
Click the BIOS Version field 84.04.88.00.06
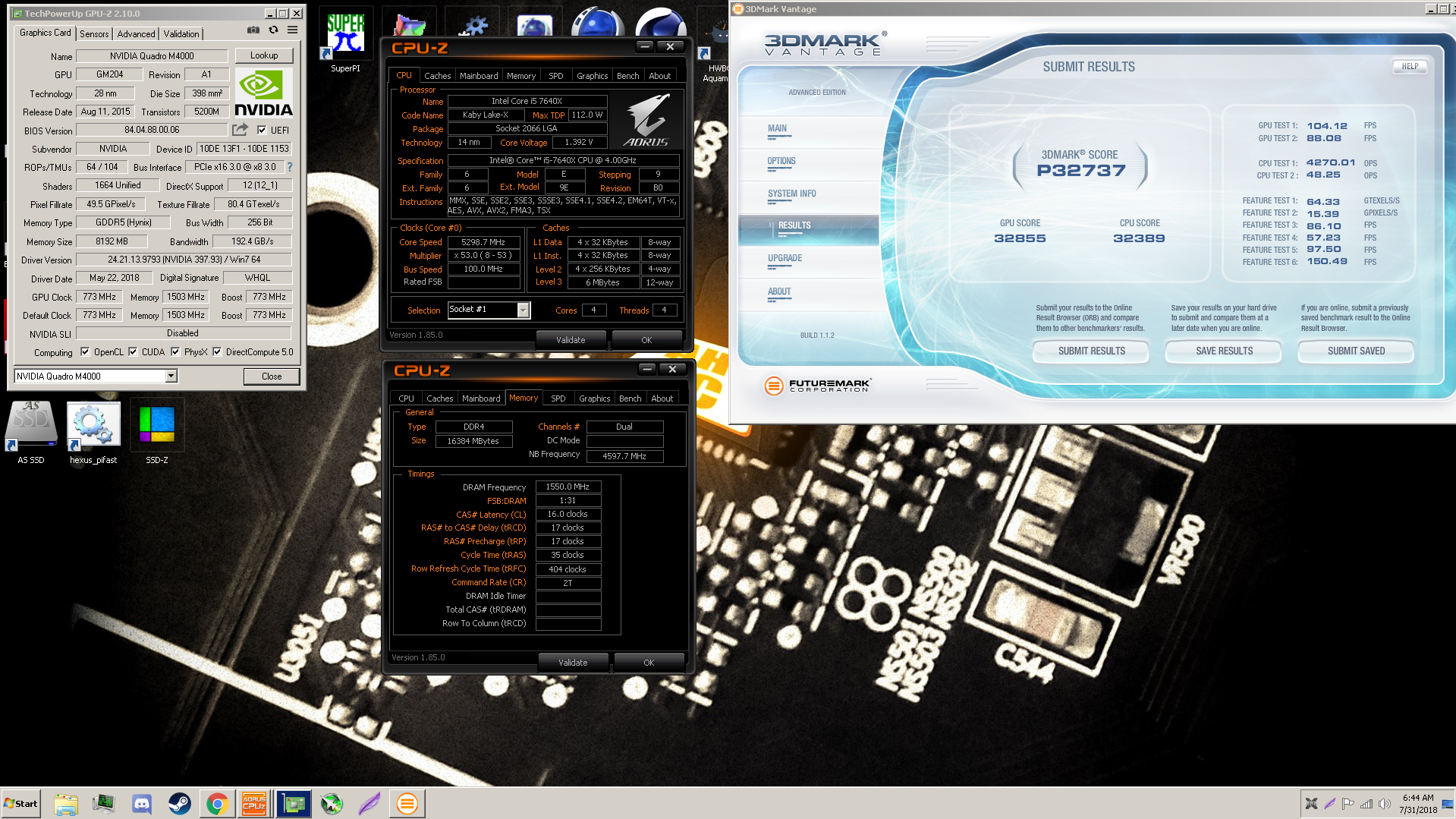[x=152, y=130]
